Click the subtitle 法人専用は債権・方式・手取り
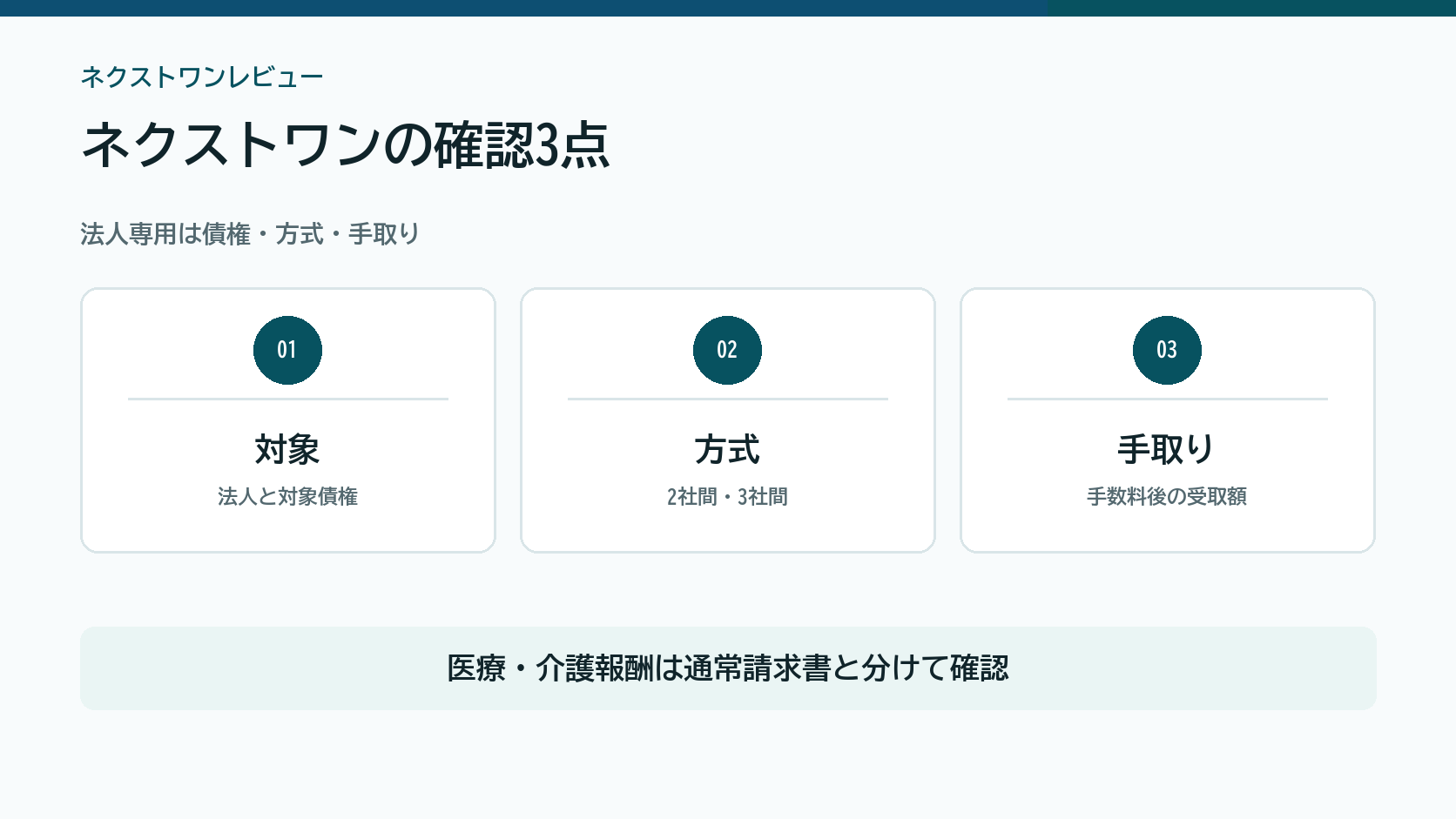This screenshot has height=819, width=1456. tap(250, 234)
